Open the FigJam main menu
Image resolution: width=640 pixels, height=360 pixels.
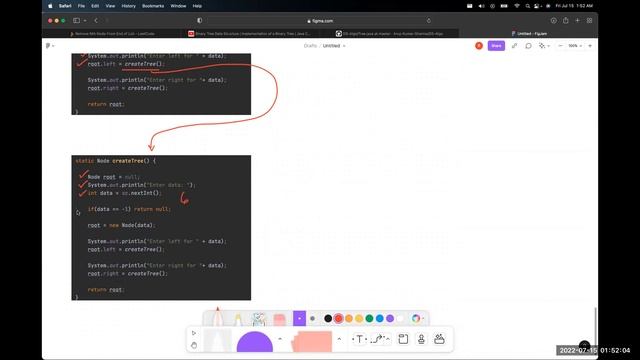(x=50, y=46)
